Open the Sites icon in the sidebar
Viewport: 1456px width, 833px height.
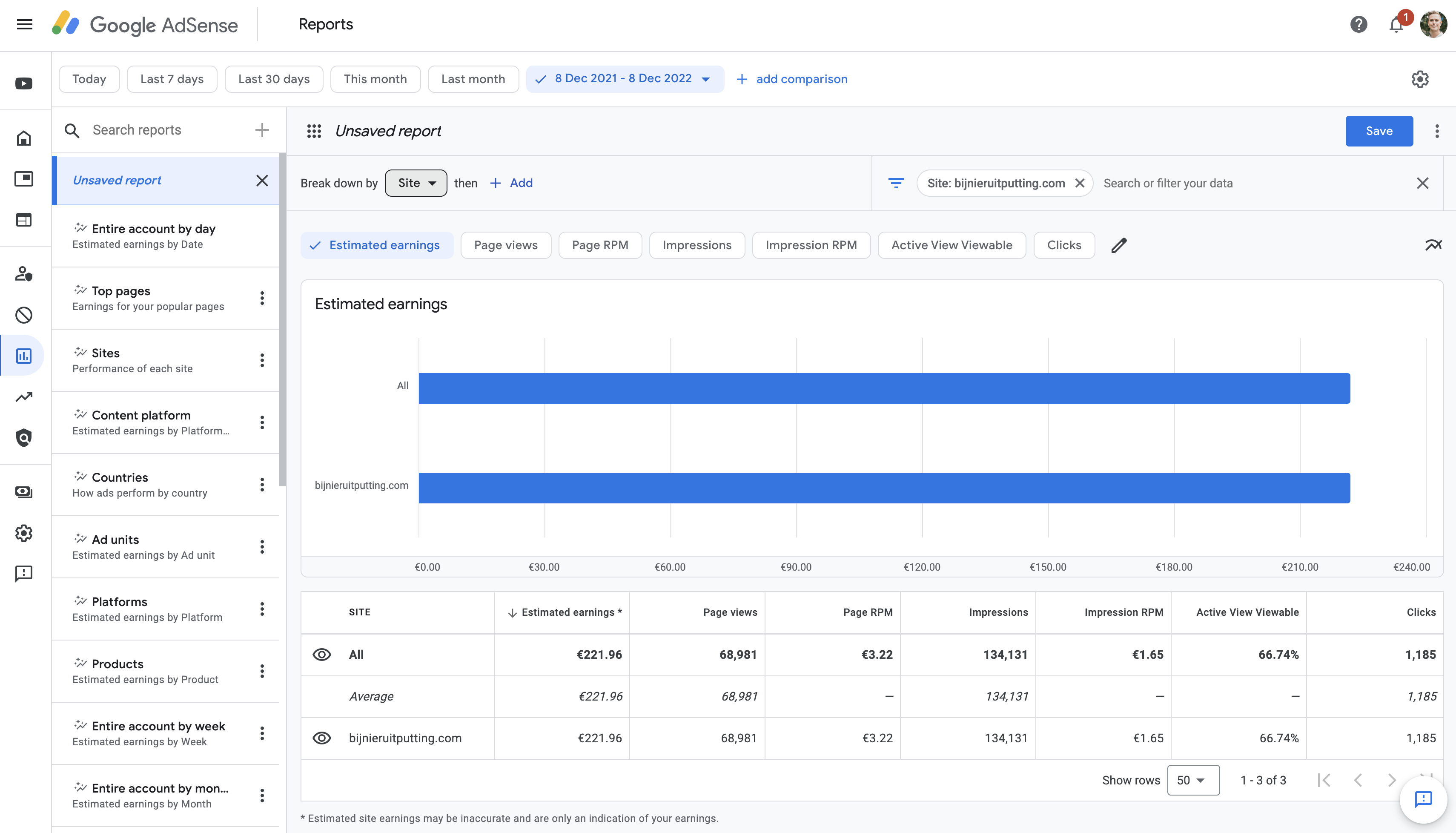coord(24,220)
